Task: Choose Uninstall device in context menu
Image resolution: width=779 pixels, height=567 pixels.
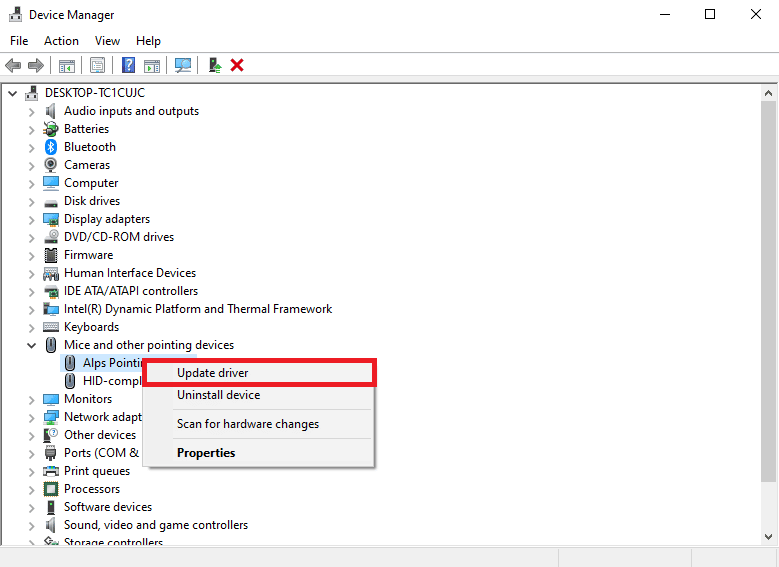Action: [x=259, y=395]
